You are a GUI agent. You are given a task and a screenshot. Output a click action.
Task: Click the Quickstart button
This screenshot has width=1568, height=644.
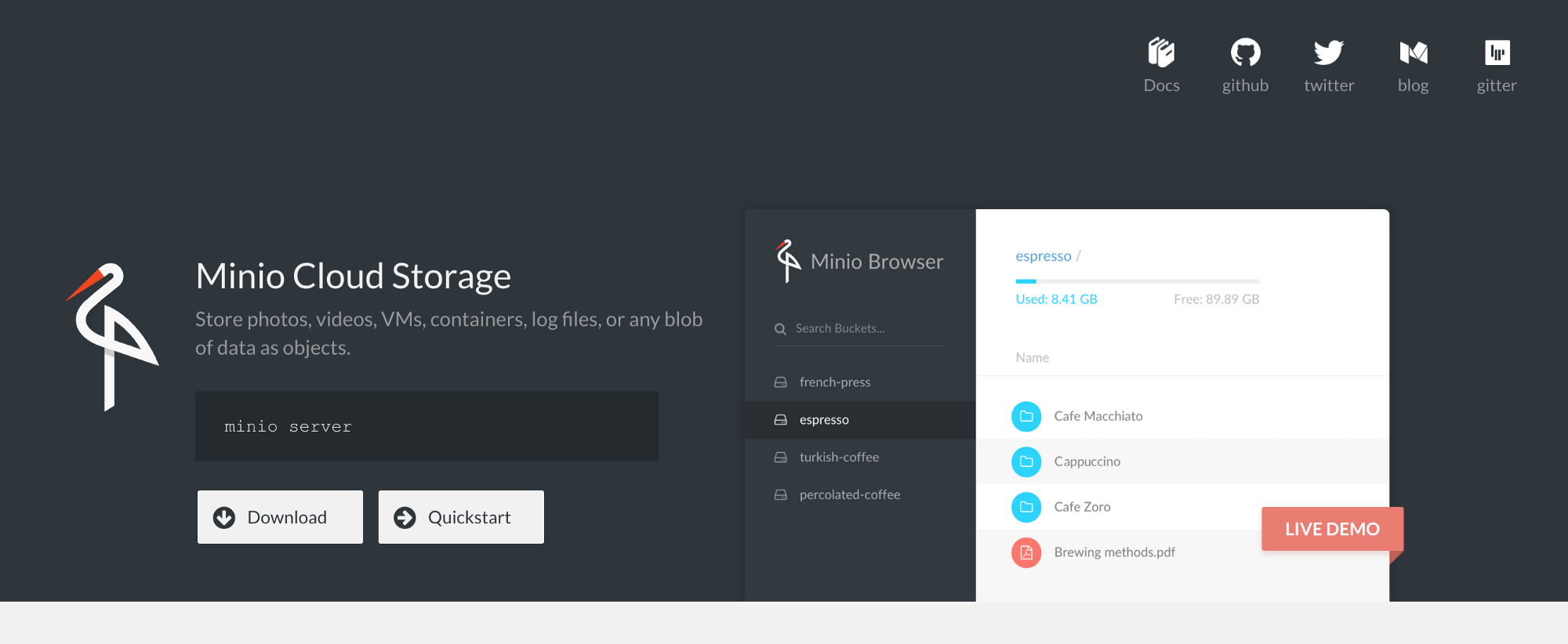(461, 517)
